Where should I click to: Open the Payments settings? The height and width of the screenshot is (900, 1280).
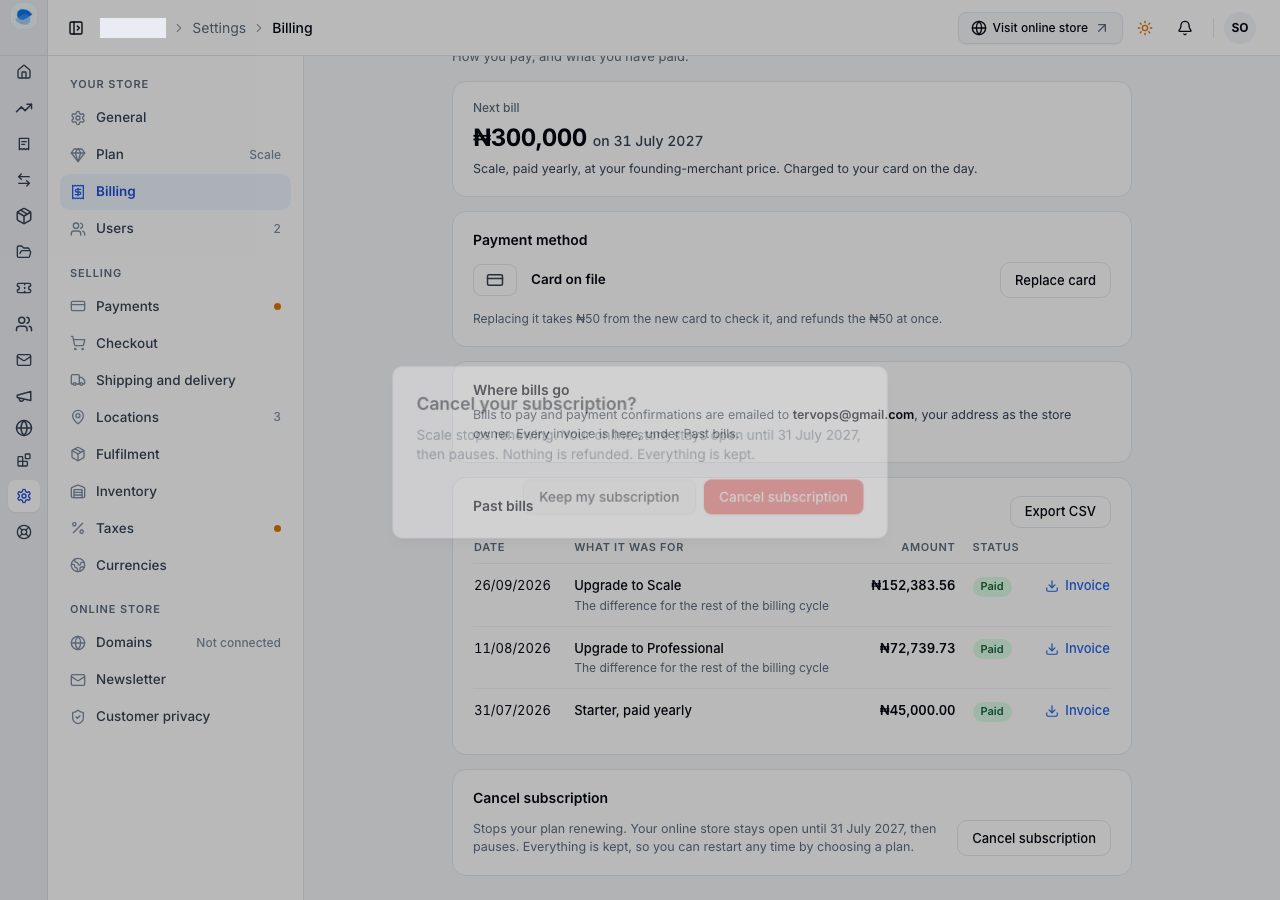pos(175,307)
